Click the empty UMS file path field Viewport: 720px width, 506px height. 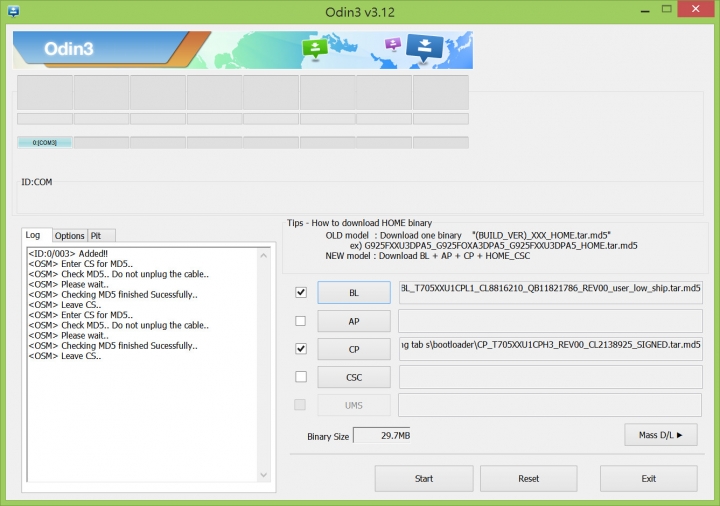(x=550, y=405)
